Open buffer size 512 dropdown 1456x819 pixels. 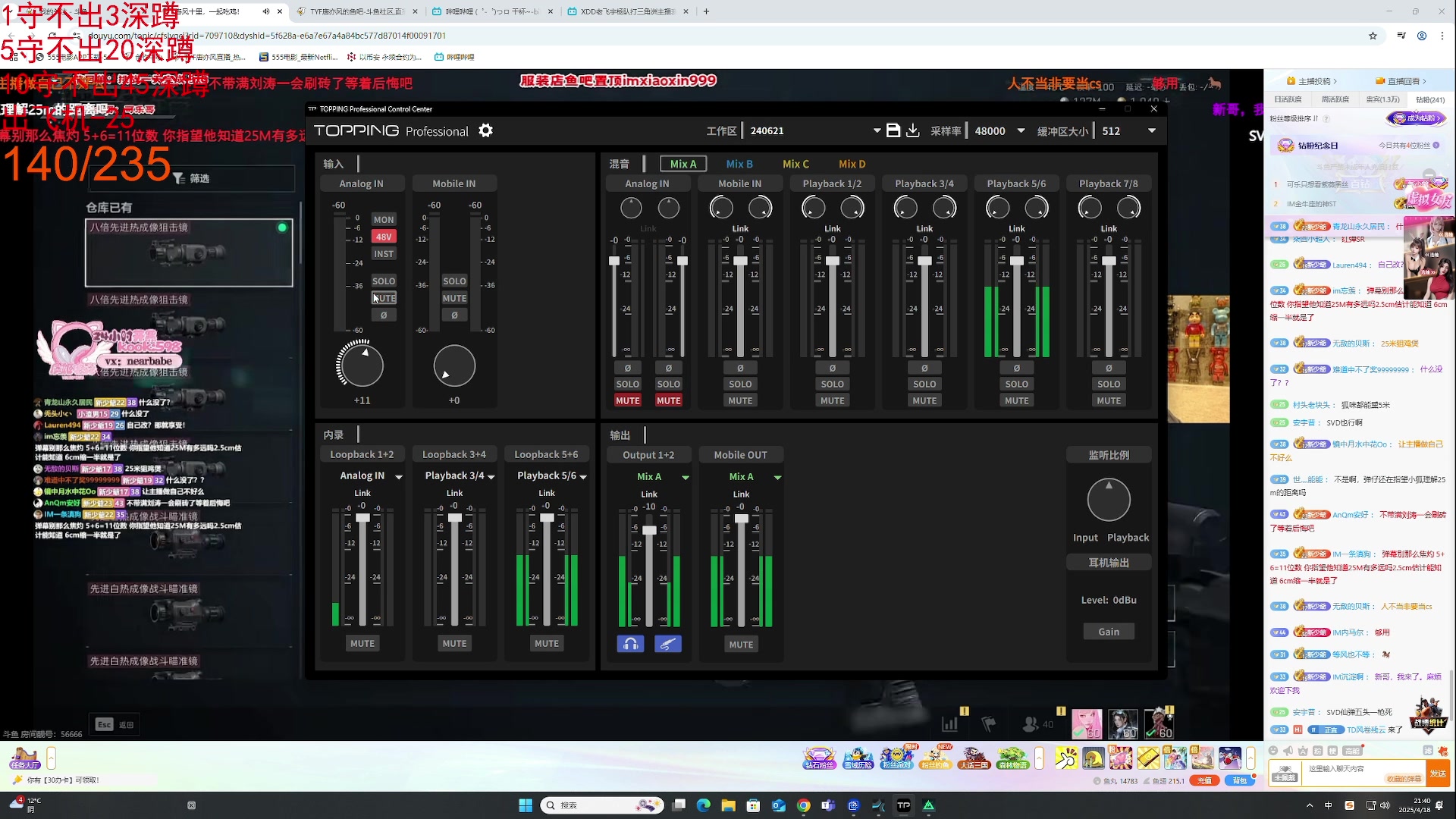(x=1152, y=130)
